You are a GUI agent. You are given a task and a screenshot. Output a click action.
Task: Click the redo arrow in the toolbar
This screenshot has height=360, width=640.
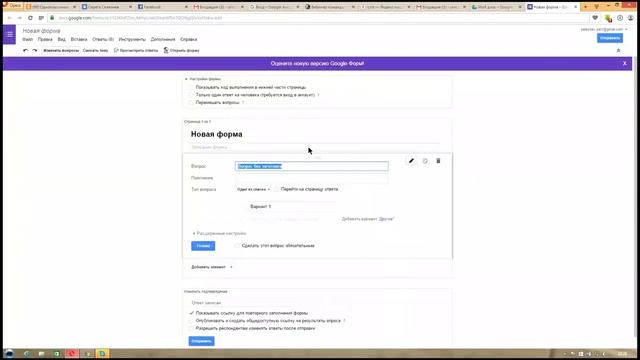tap(35, 50)
